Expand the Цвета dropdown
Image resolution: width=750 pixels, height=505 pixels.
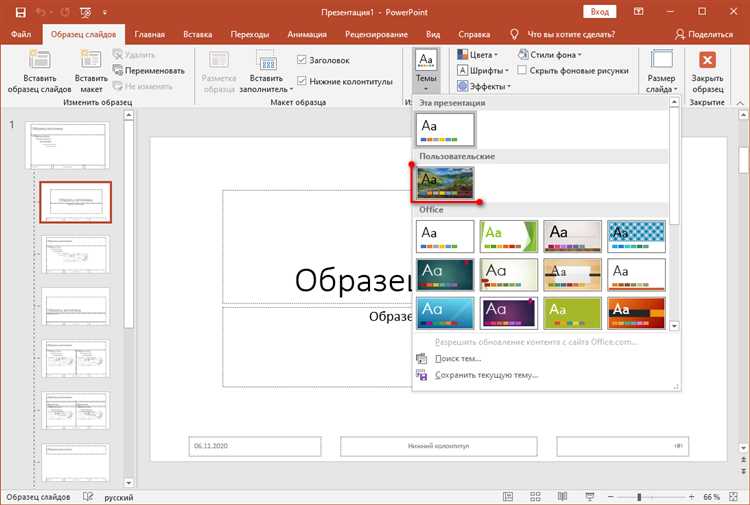481,55
